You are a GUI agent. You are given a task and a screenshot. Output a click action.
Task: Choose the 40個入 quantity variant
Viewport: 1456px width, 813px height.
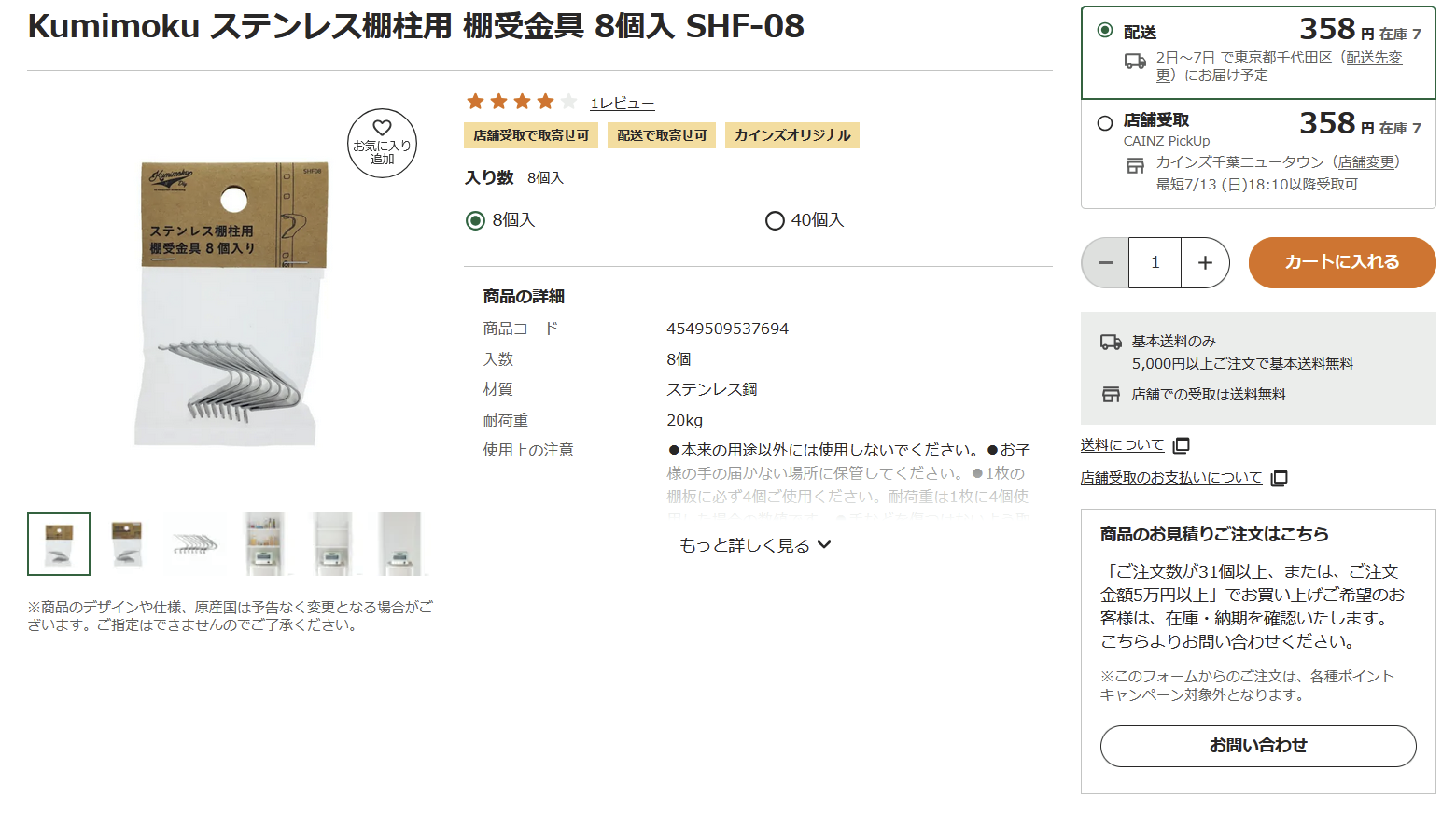pyautogui.click(x=775, y=220)
